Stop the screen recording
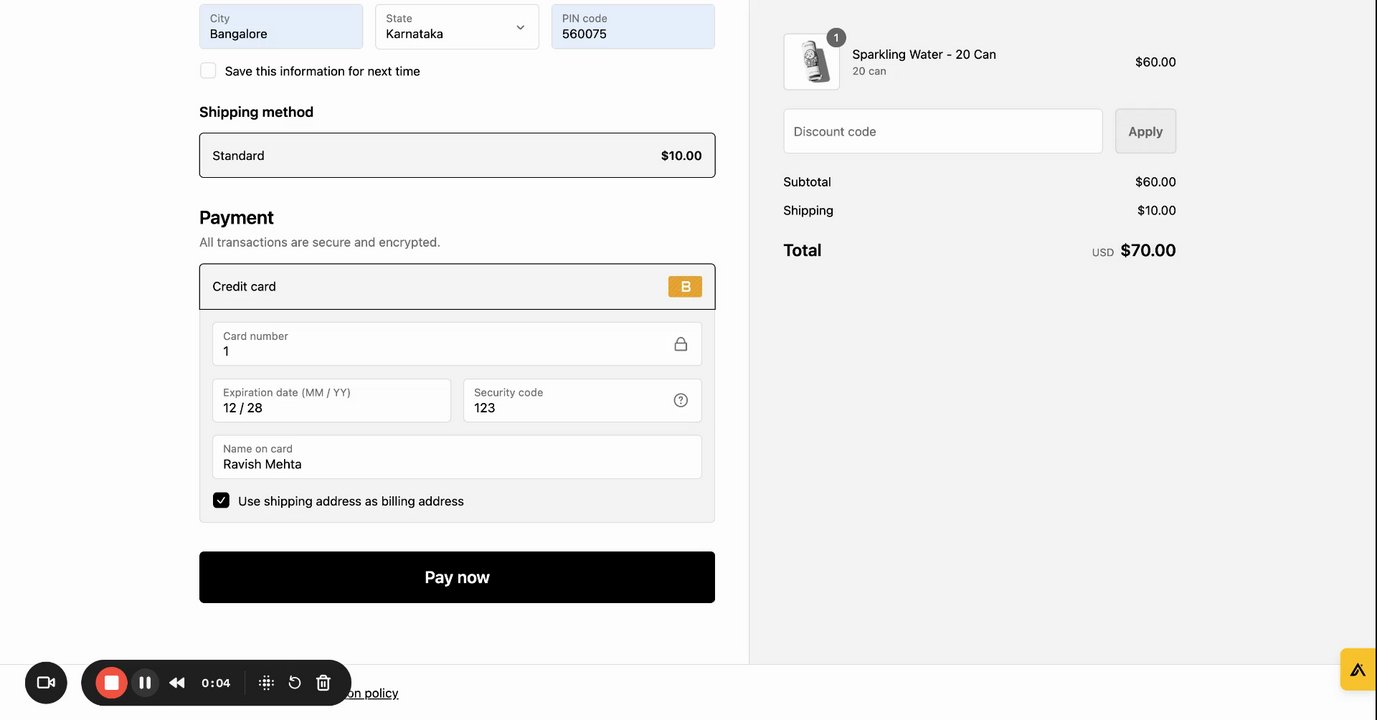1377x720 pixels. click(112, 683)
